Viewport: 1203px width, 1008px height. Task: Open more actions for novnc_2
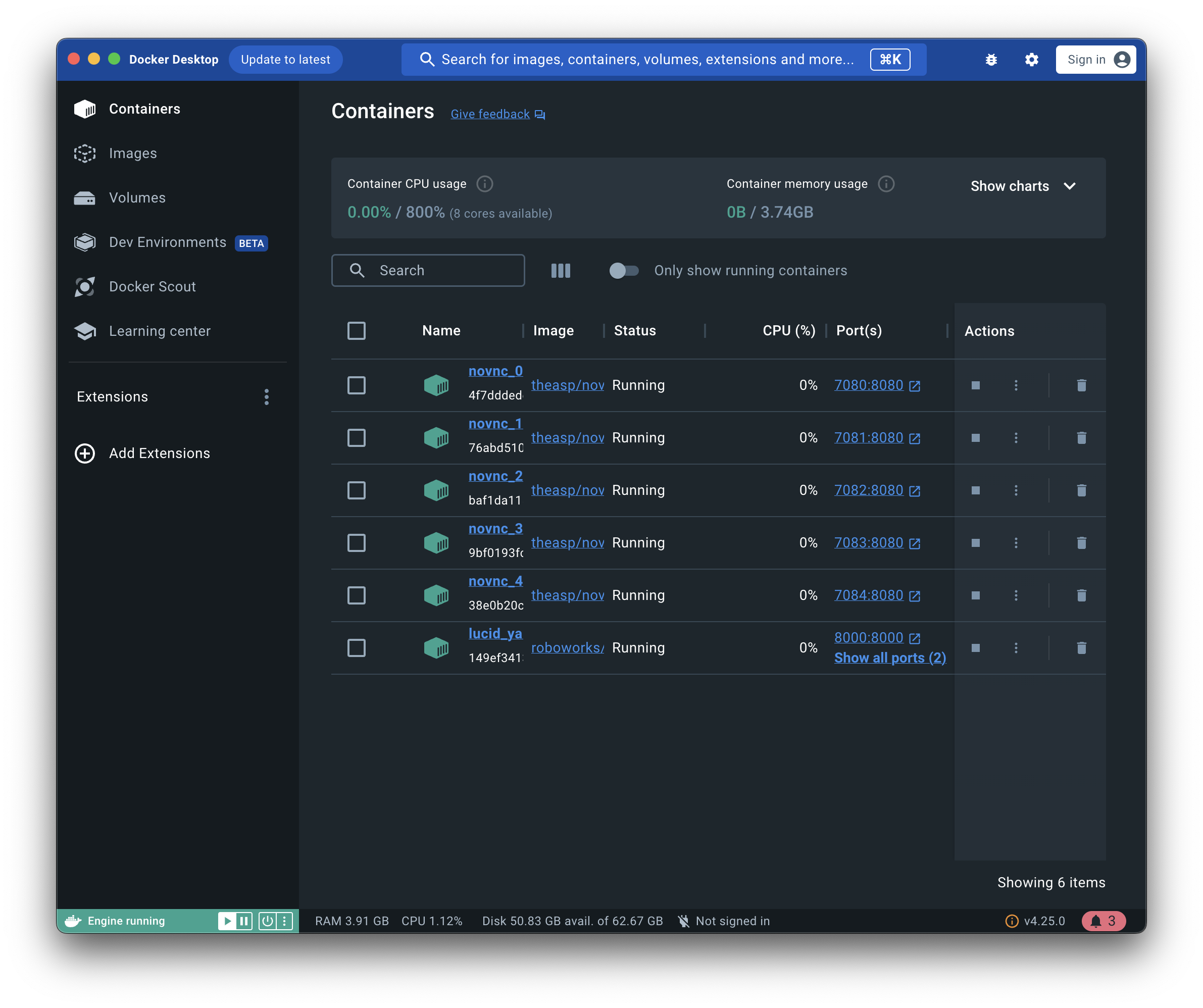(1016, 490)
